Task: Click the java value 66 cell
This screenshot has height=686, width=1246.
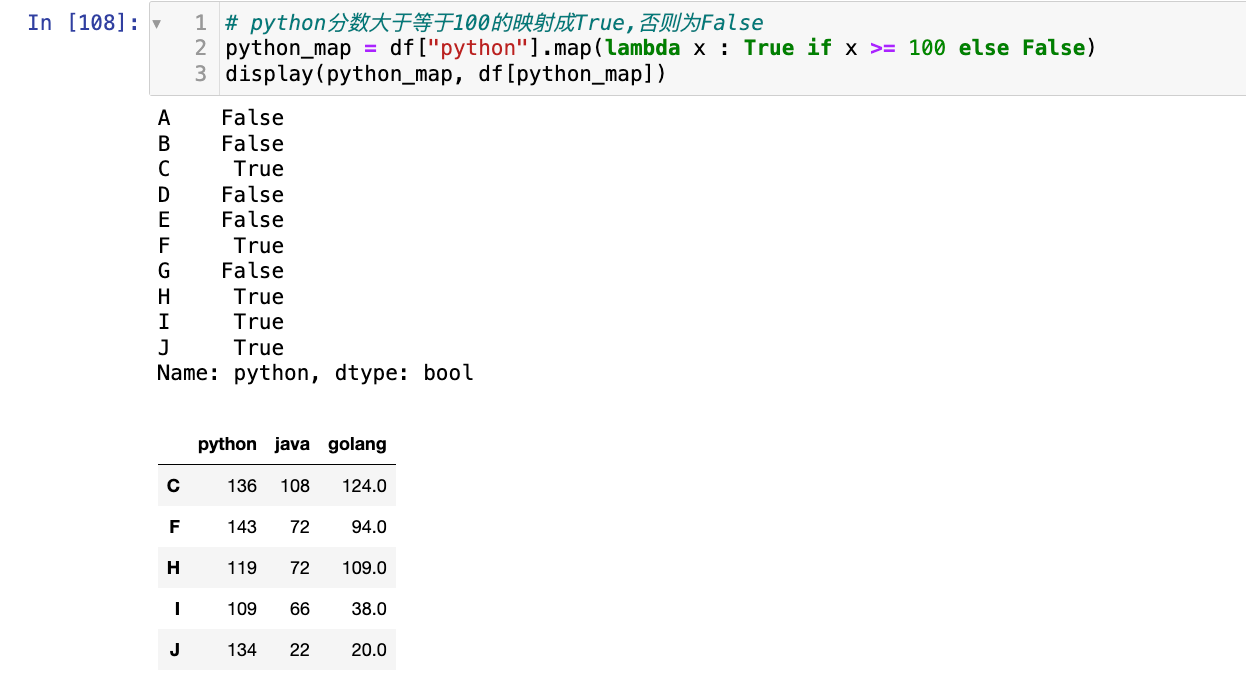Action: pyautogui.click(x=299, y=609)
